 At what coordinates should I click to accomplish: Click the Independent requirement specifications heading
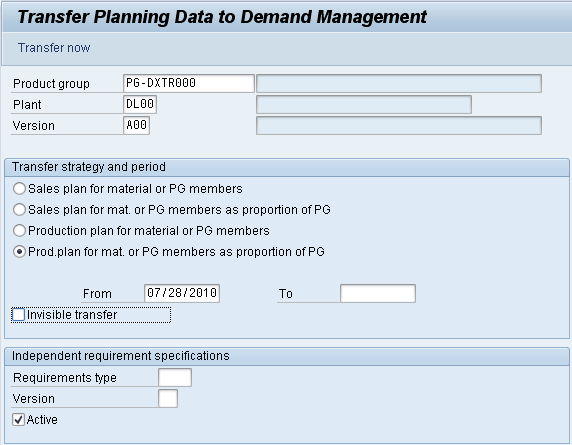[x=121, y=356]
